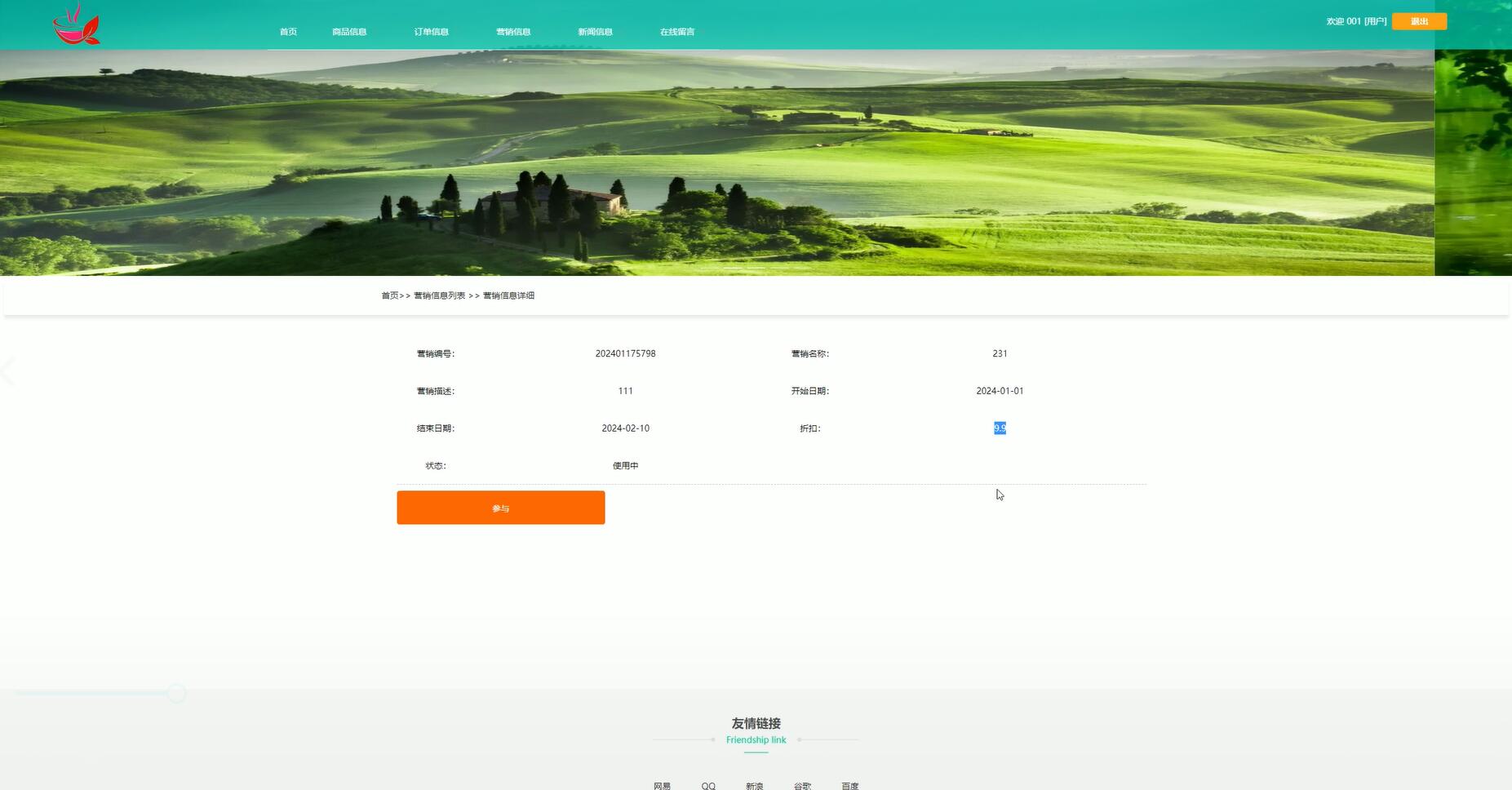Open the 网易 friendship link

662,785
